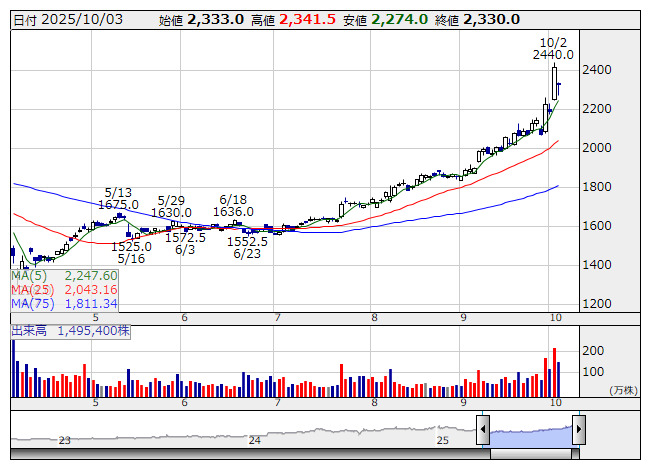653x470 pixels.
Task: Click the 1572.5 6/3 low label
Action: point(185,244)
